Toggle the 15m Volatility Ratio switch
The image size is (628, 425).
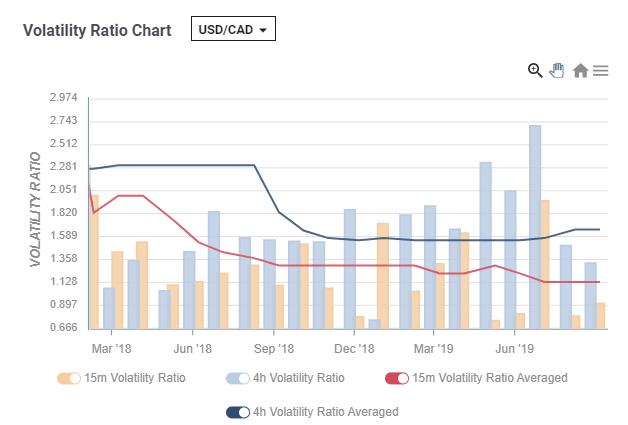[70, 378]
